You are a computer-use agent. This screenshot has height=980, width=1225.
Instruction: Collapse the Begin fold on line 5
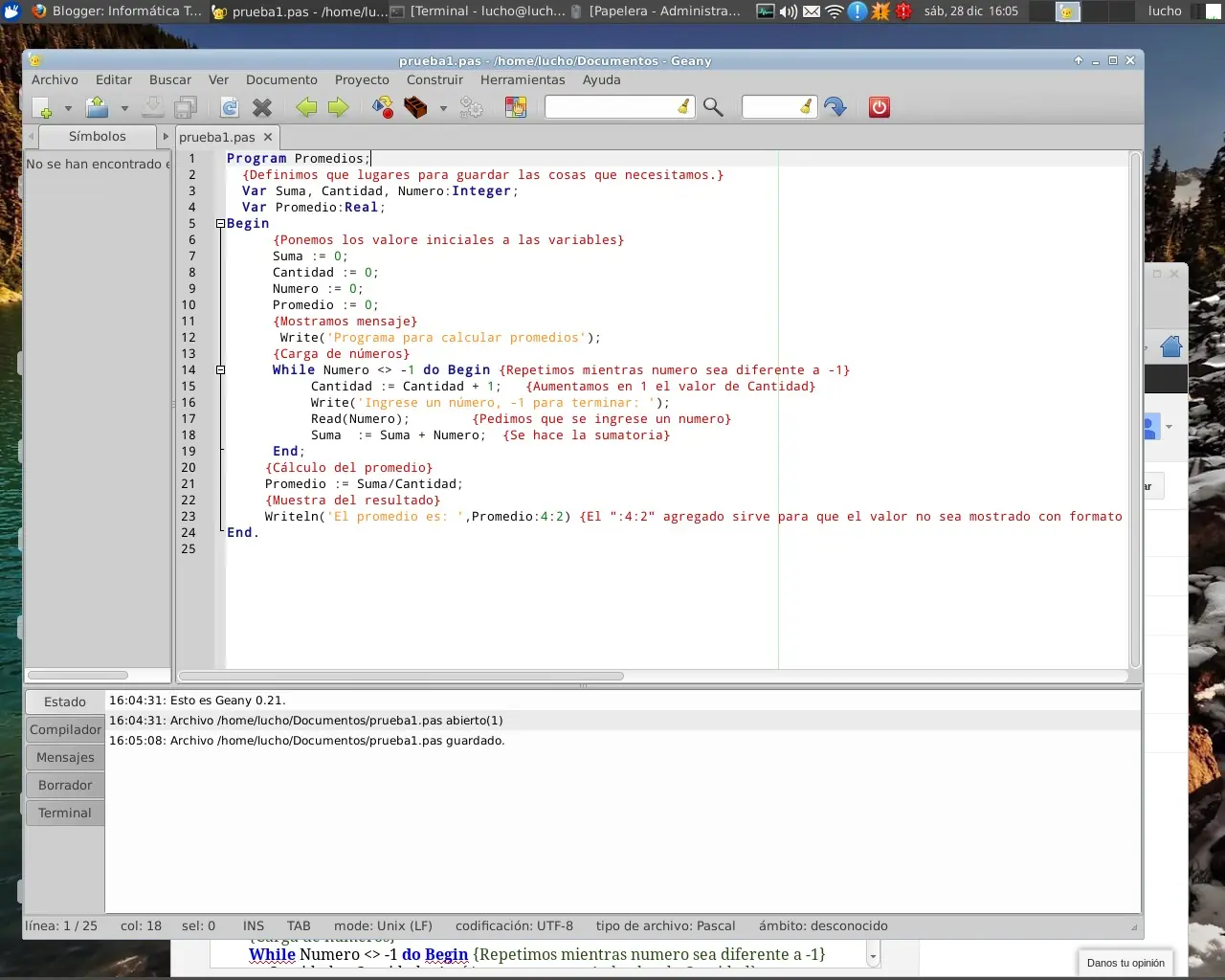pos(220,223)
